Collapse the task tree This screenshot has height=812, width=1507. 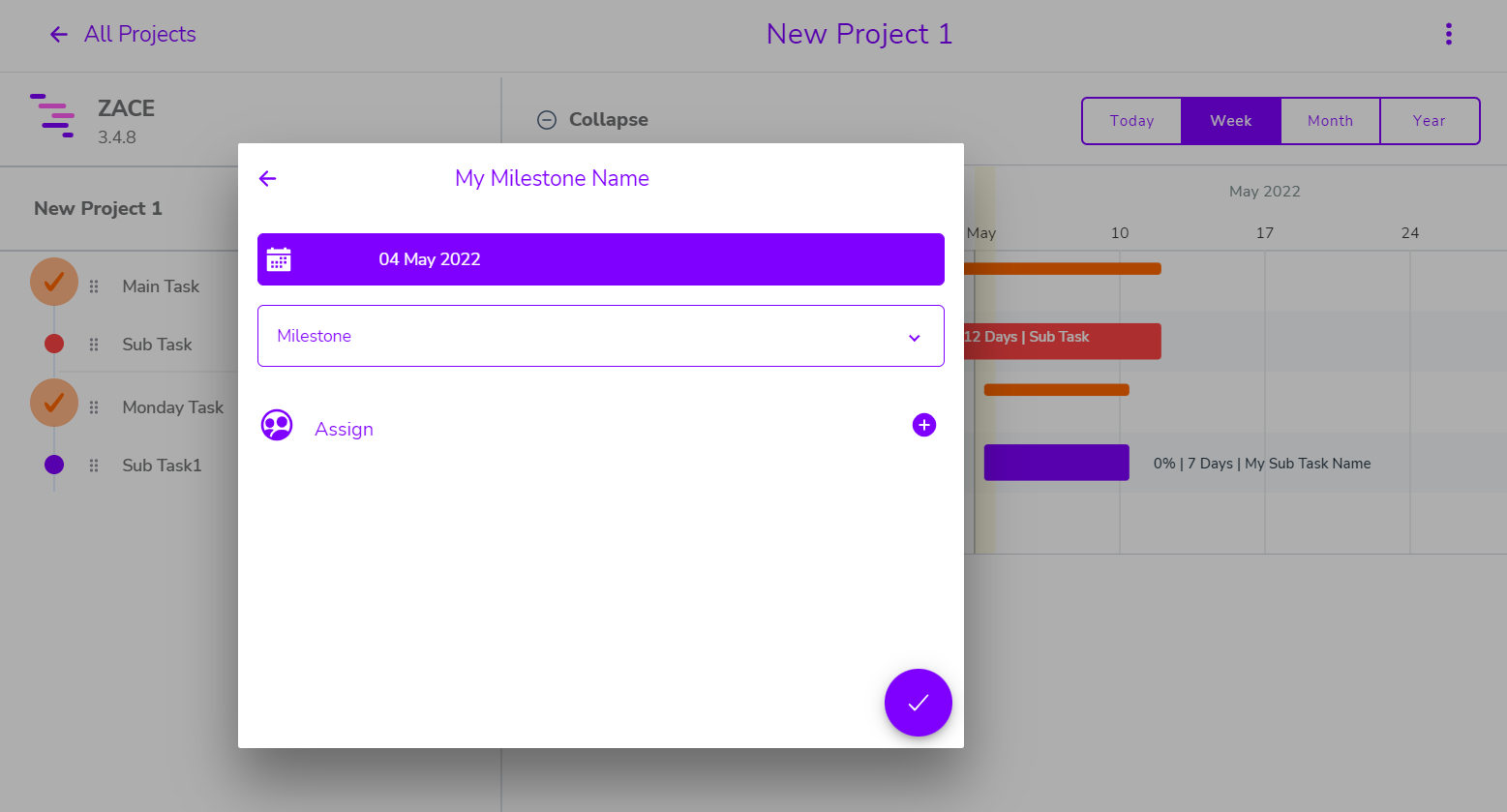point(592,120)
